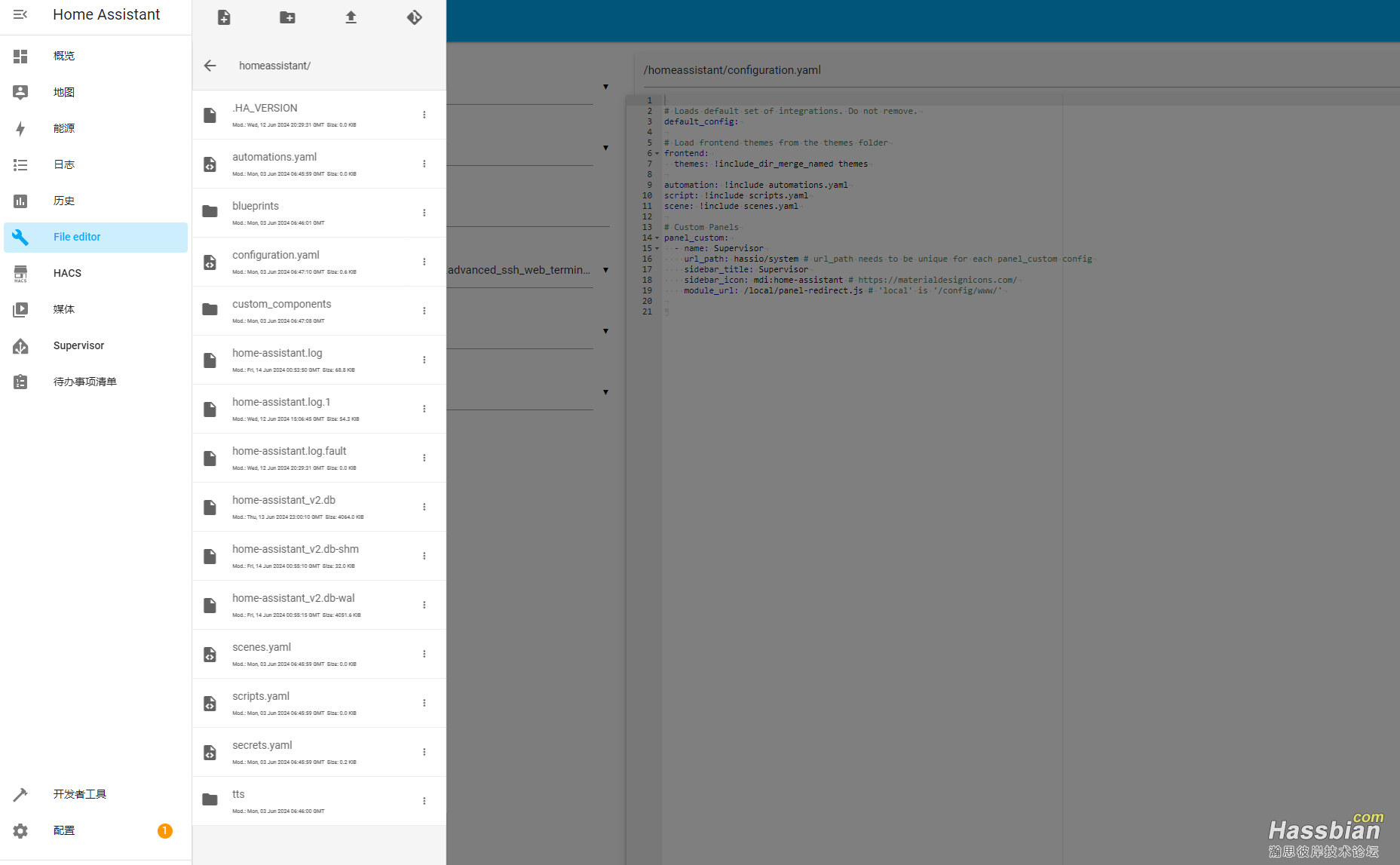
Task: Open 配置 settings in sidebar
Action: point(96,830)
